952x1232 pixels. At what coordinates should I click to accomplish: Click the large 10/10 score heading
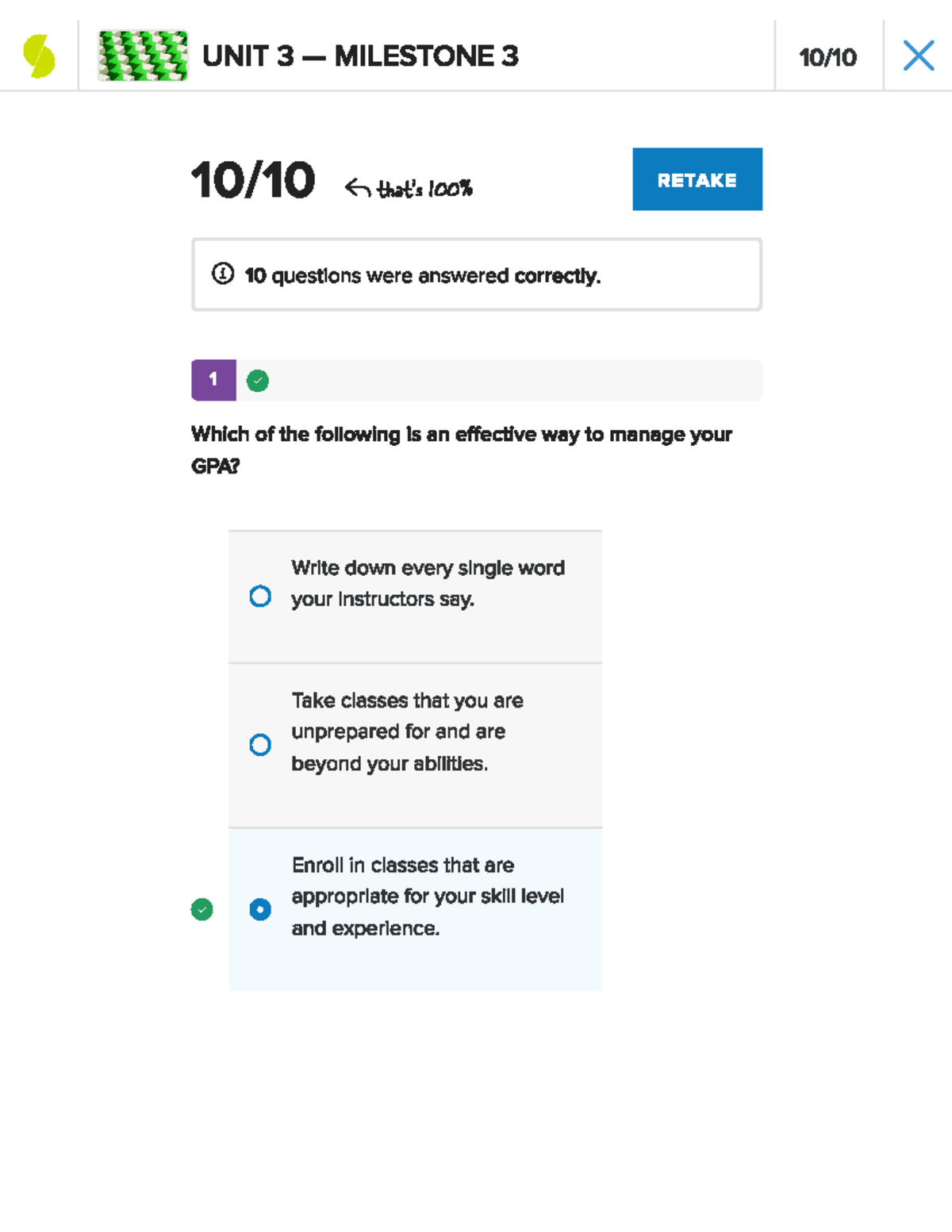(253, 180)
